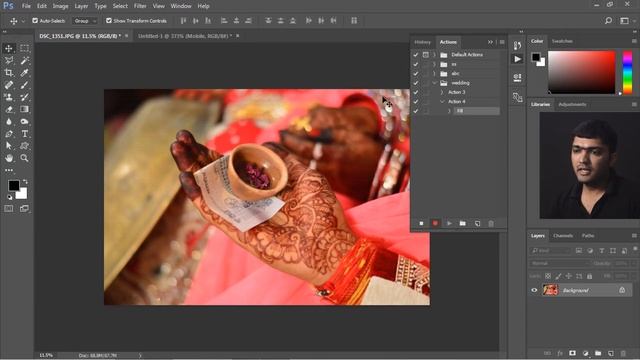
Task: Delete the selected action with trash icon
Action: pos(491,223)
